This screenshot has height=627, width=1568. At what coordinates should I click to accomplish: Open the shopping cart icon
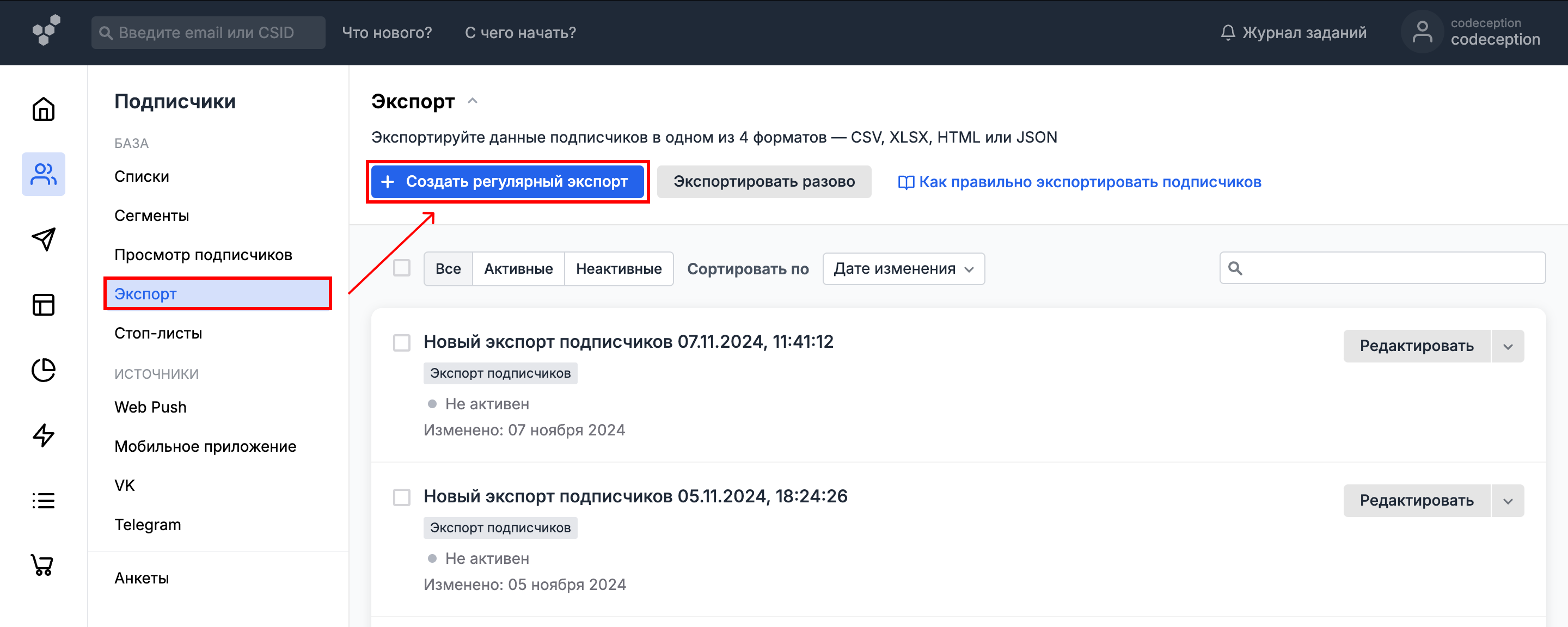coord(42,565)
